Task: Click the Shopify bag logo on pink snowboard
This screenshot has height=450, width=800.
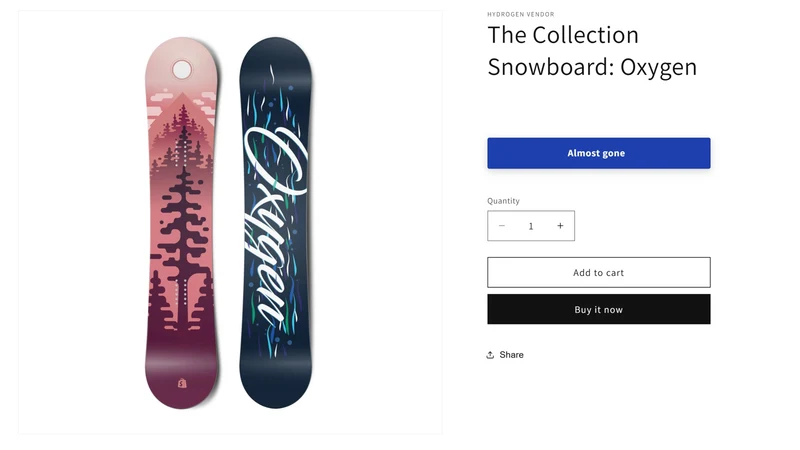Action: point(182,383)
